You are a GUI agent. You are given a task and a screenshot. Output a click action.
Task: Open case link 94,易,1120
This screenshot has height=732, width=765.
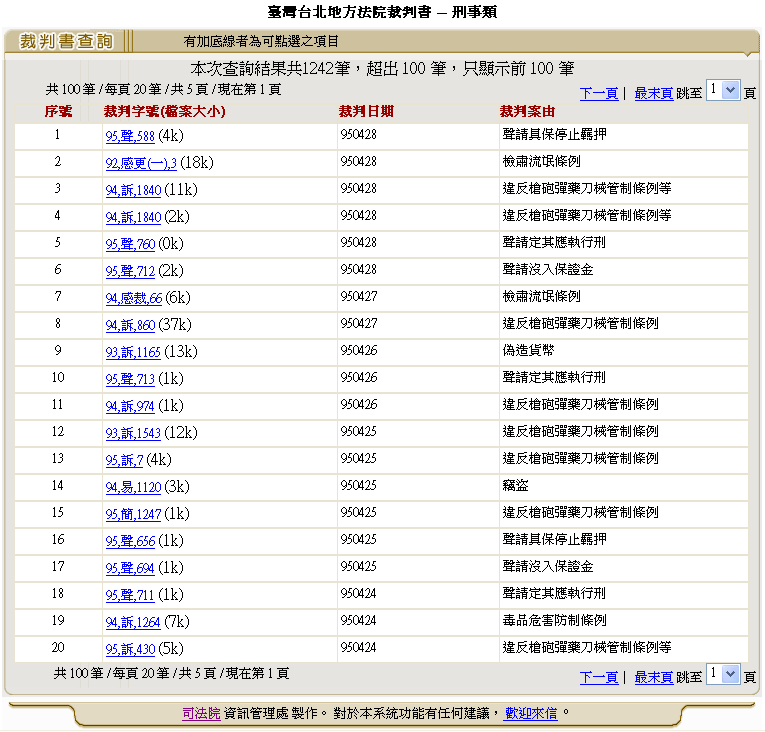point(133,487)
